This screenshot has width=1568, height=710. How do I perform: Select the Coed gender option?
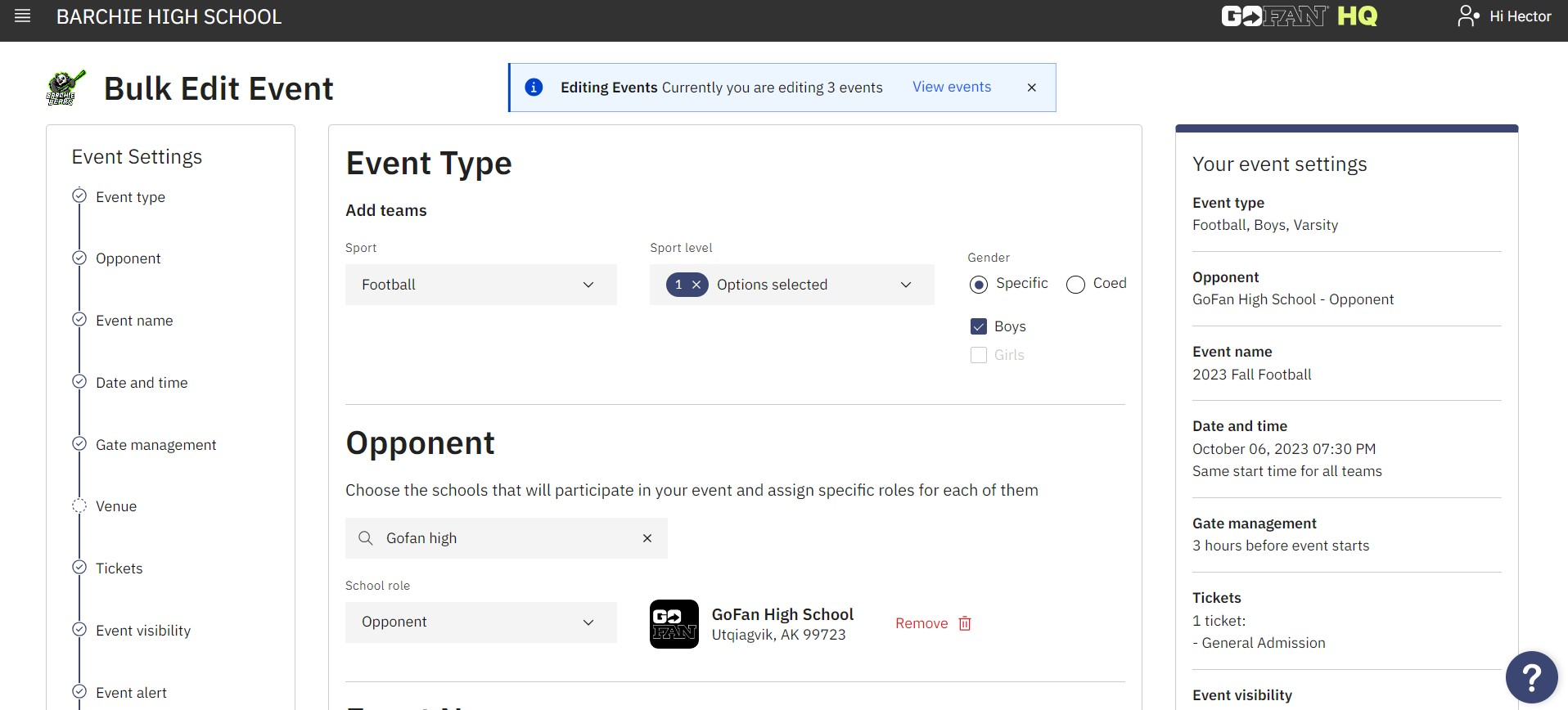[1075, 285]
